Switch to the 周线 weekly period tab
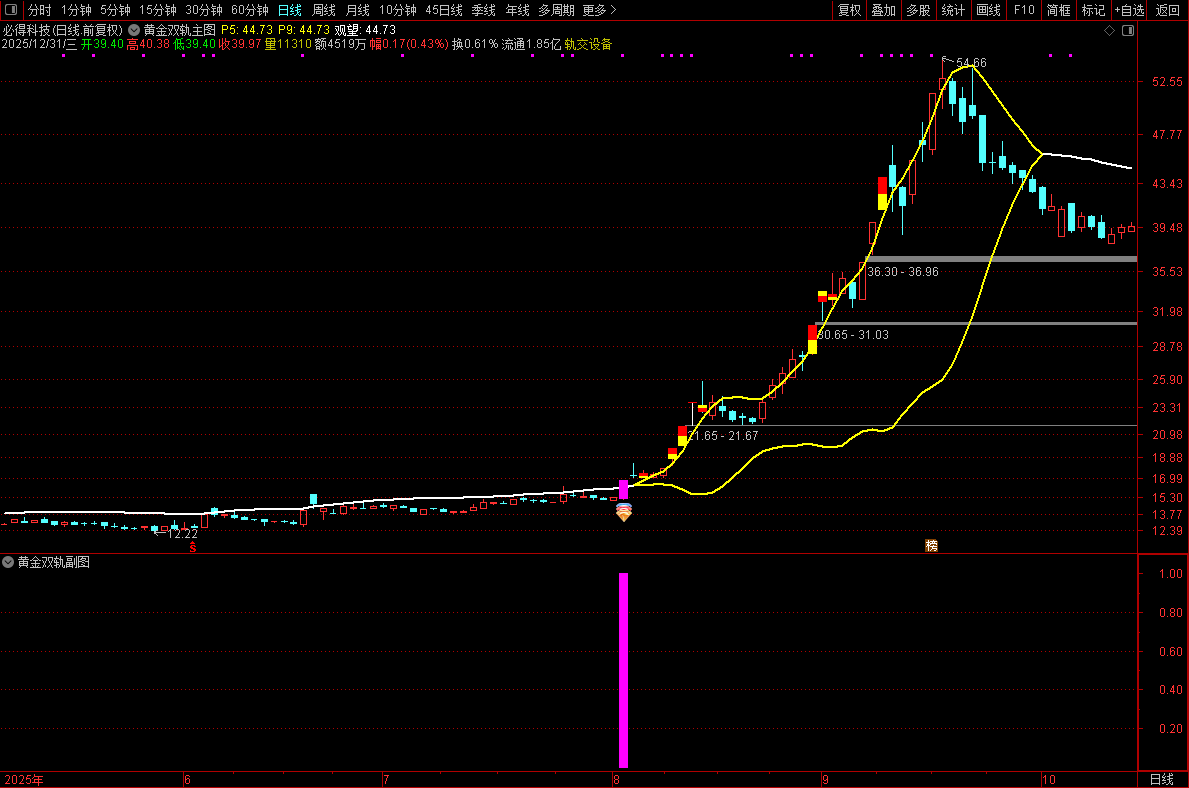Viewport: 1189px width, 788px height. [x=324, y=10]
